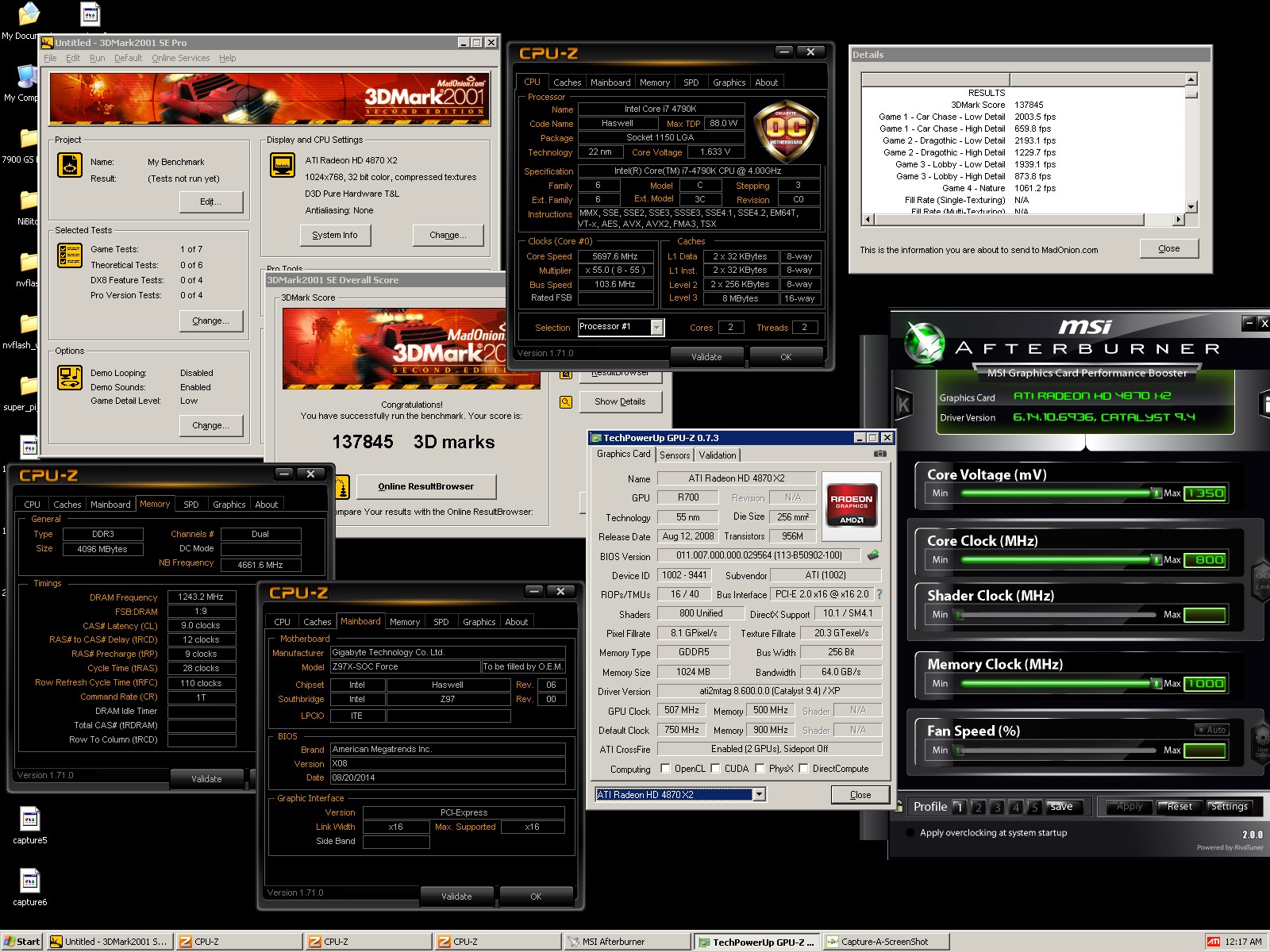Select Afterburner profile slot 5
Screen dimensions: 1270x952
[x=1033, y=807]
